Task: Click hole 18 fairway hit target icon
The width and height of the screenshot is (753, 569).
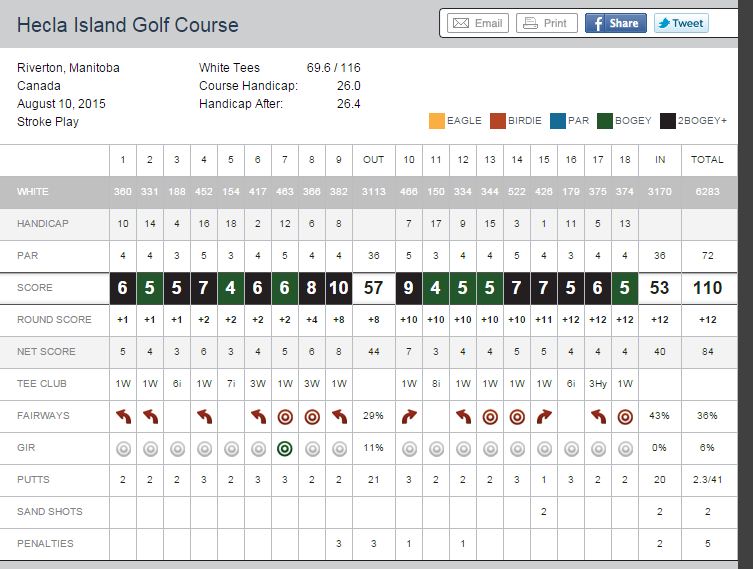Action: 625,415
